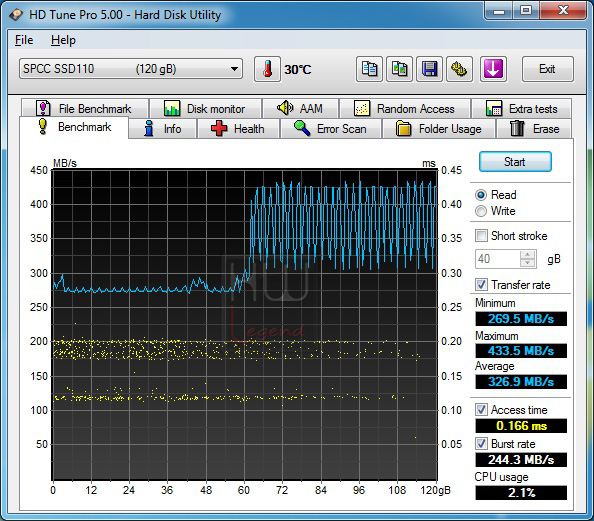Click the purple down-arrow minimize-to-tray icon
This screenshot has width=594, height=521.
click(x=493, y=69)
